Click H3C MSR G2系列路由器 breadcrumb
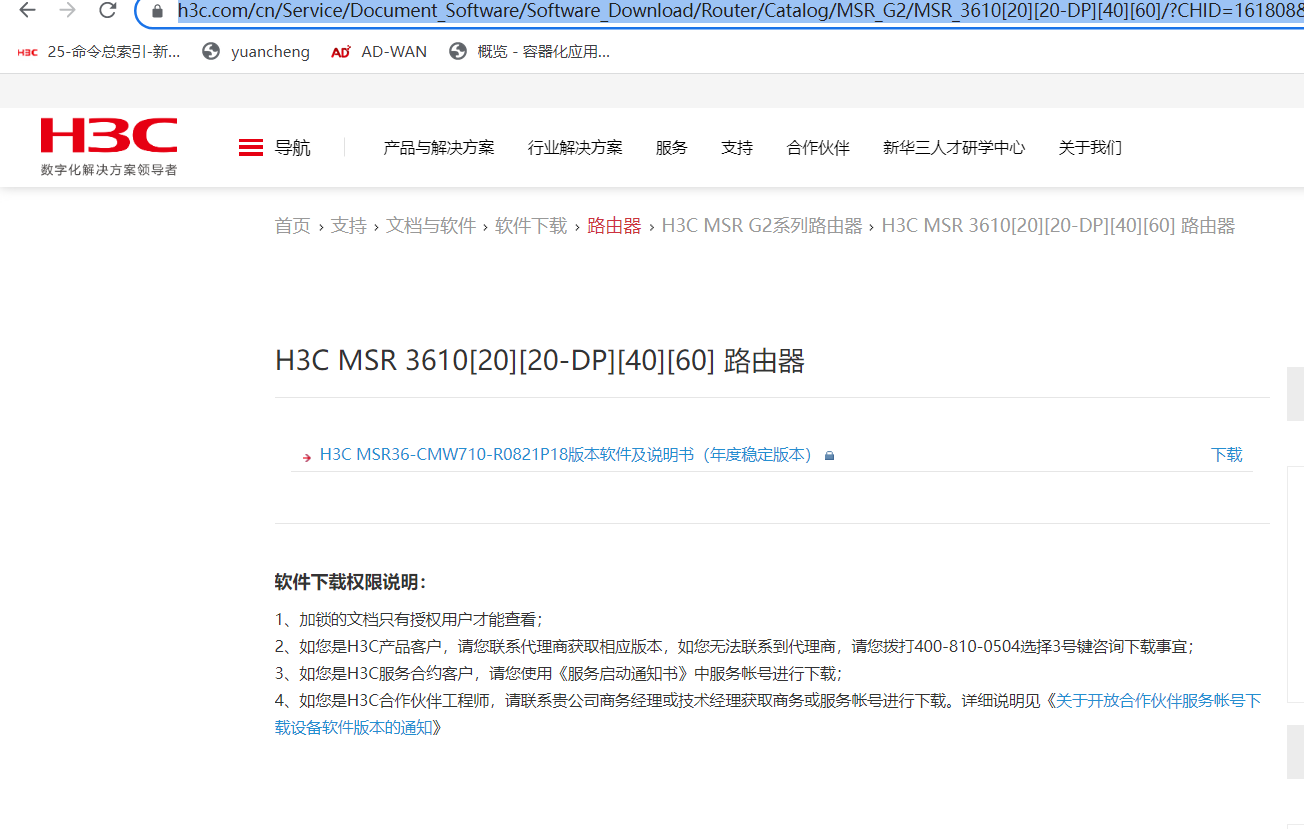The height and width of the screenshot is (829, 1304). pyautogui.click(x=762, y=226)
